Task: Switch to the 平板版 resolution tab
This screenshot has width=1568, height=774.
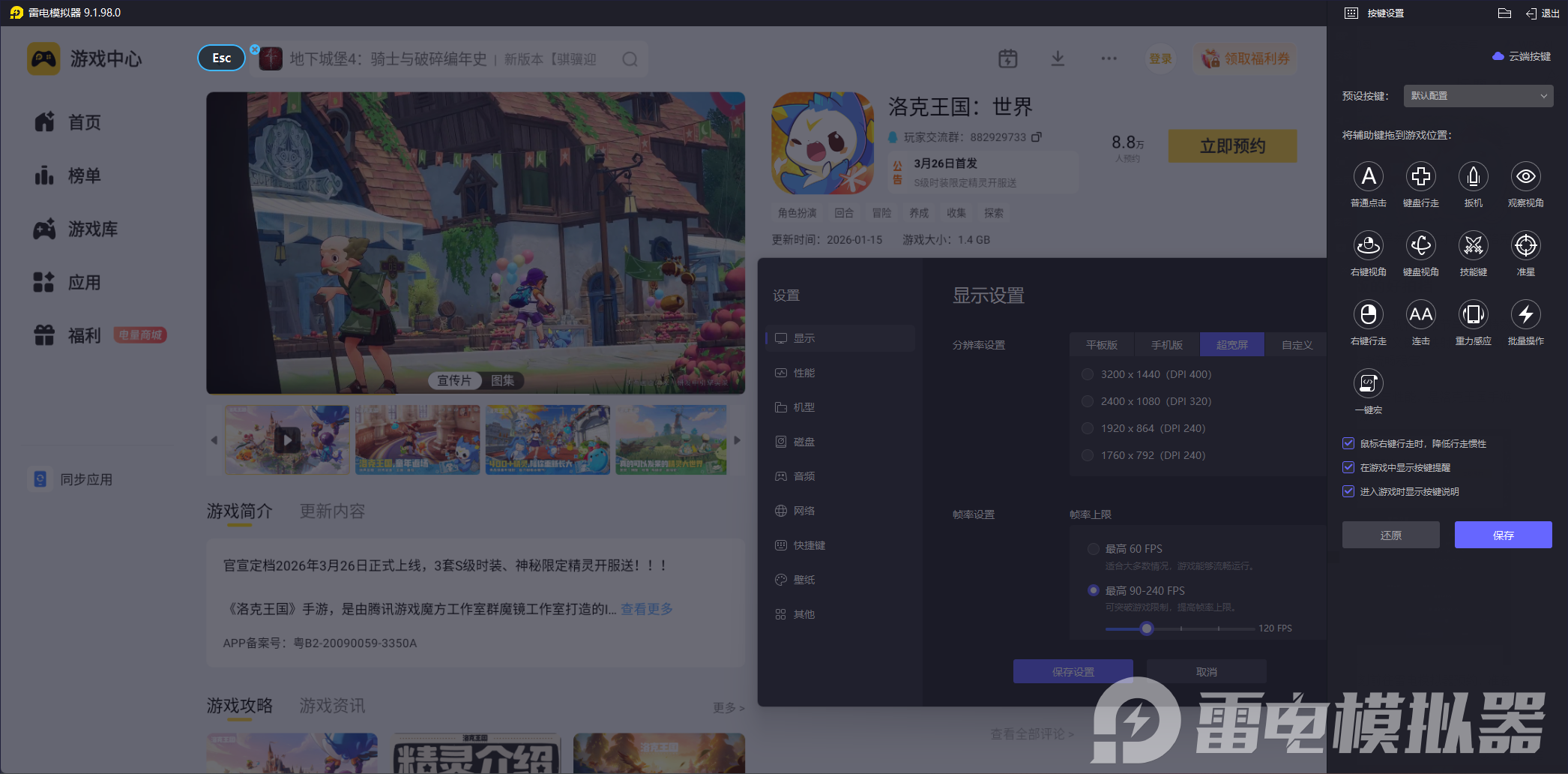Action: (x=1102, y=345)
